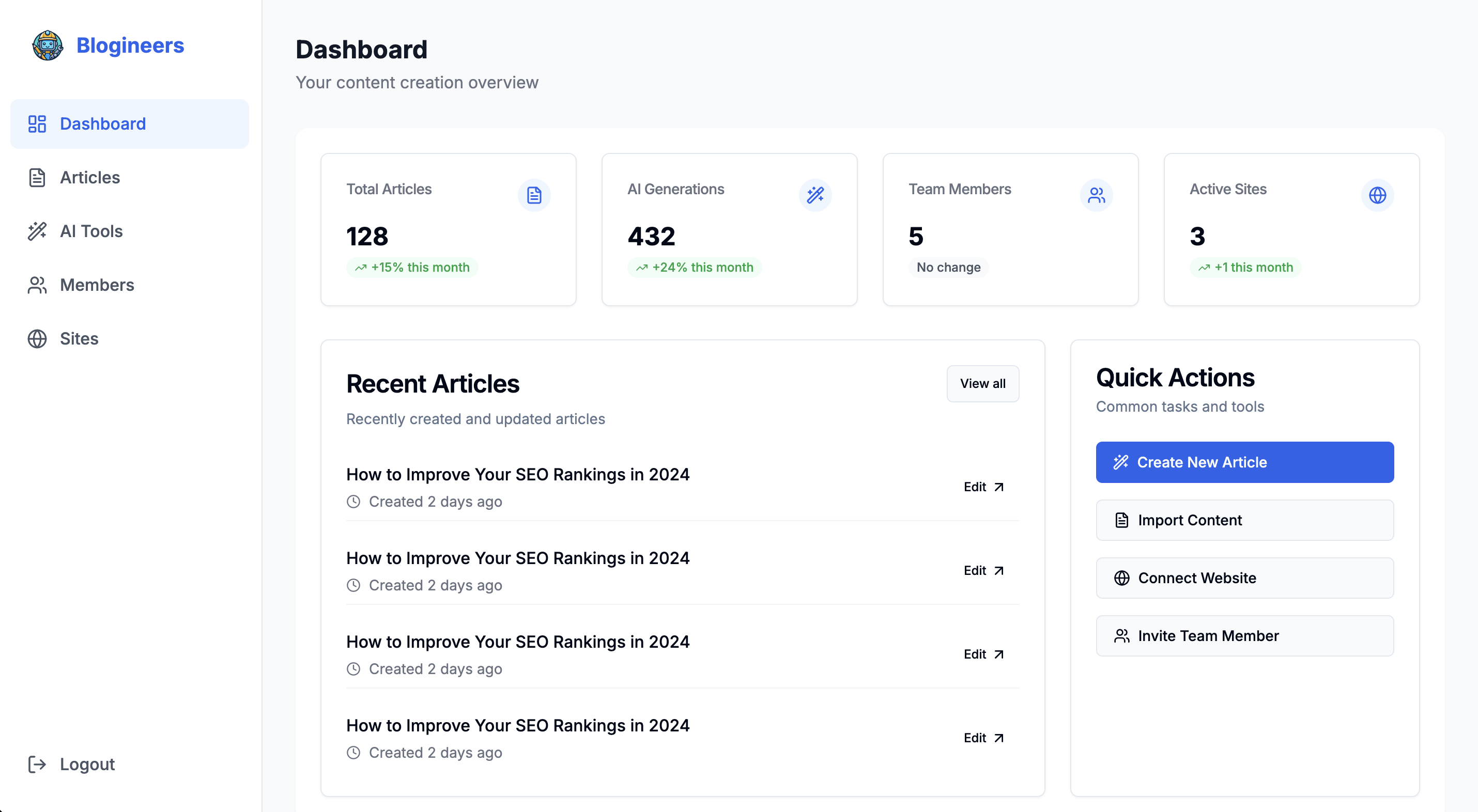Click Import Content button
Viewport: 1478px width, 812px height.
1244,520
